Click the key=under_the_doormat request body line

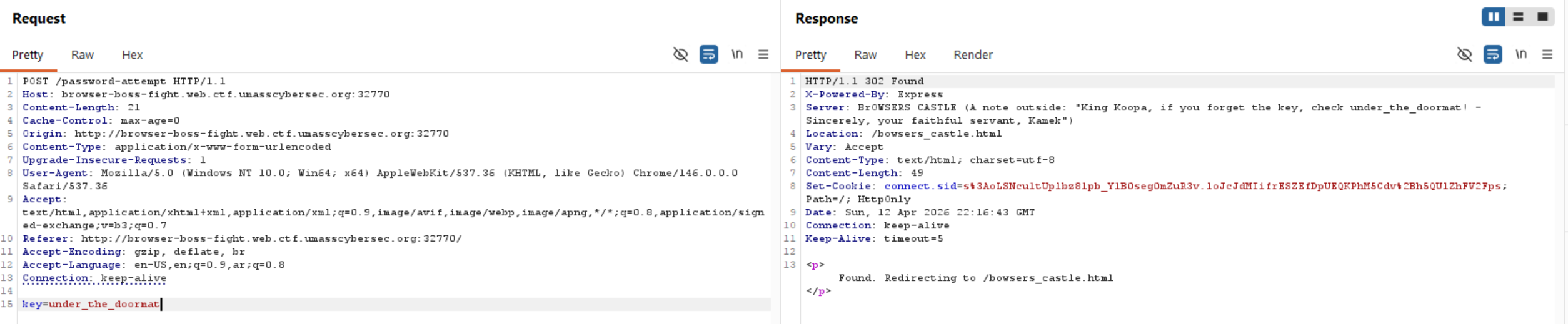[91, 304]
